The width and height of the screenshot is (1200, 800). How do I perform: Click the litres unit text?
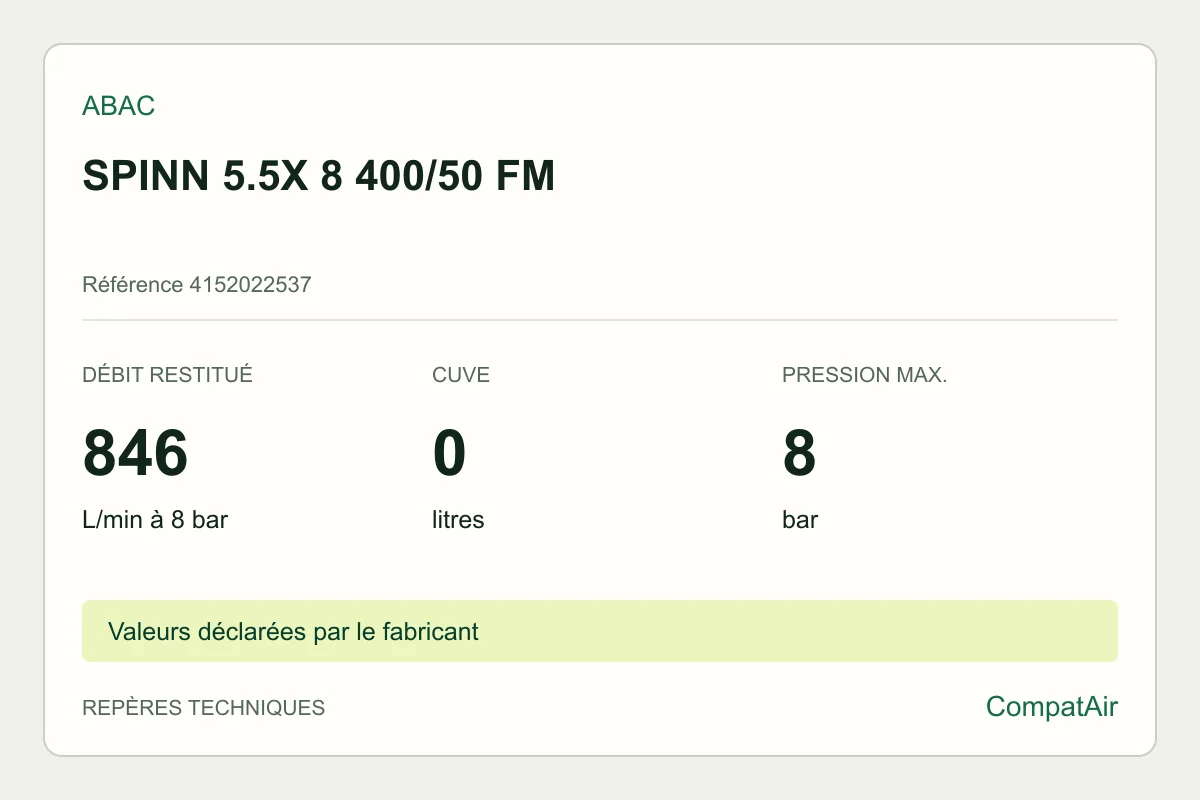click(458, 520)
